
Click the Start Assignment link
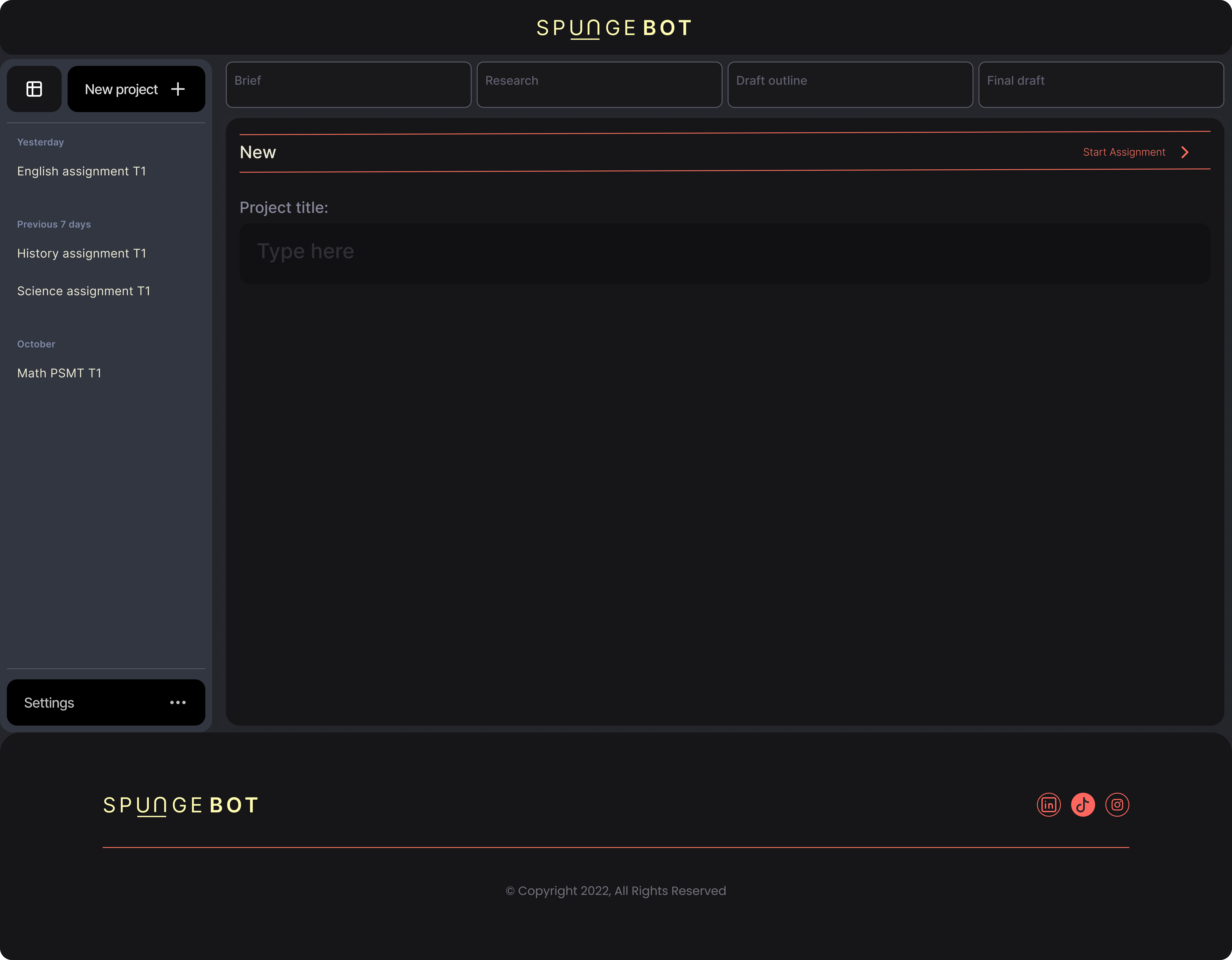click(1124, 152)
